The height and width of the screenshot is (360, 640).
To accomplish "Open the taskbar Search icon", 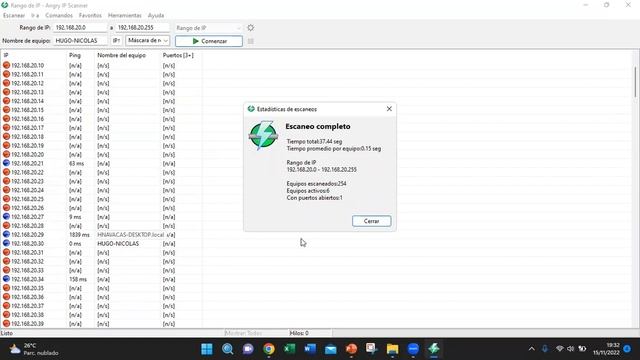I will 227,349.
